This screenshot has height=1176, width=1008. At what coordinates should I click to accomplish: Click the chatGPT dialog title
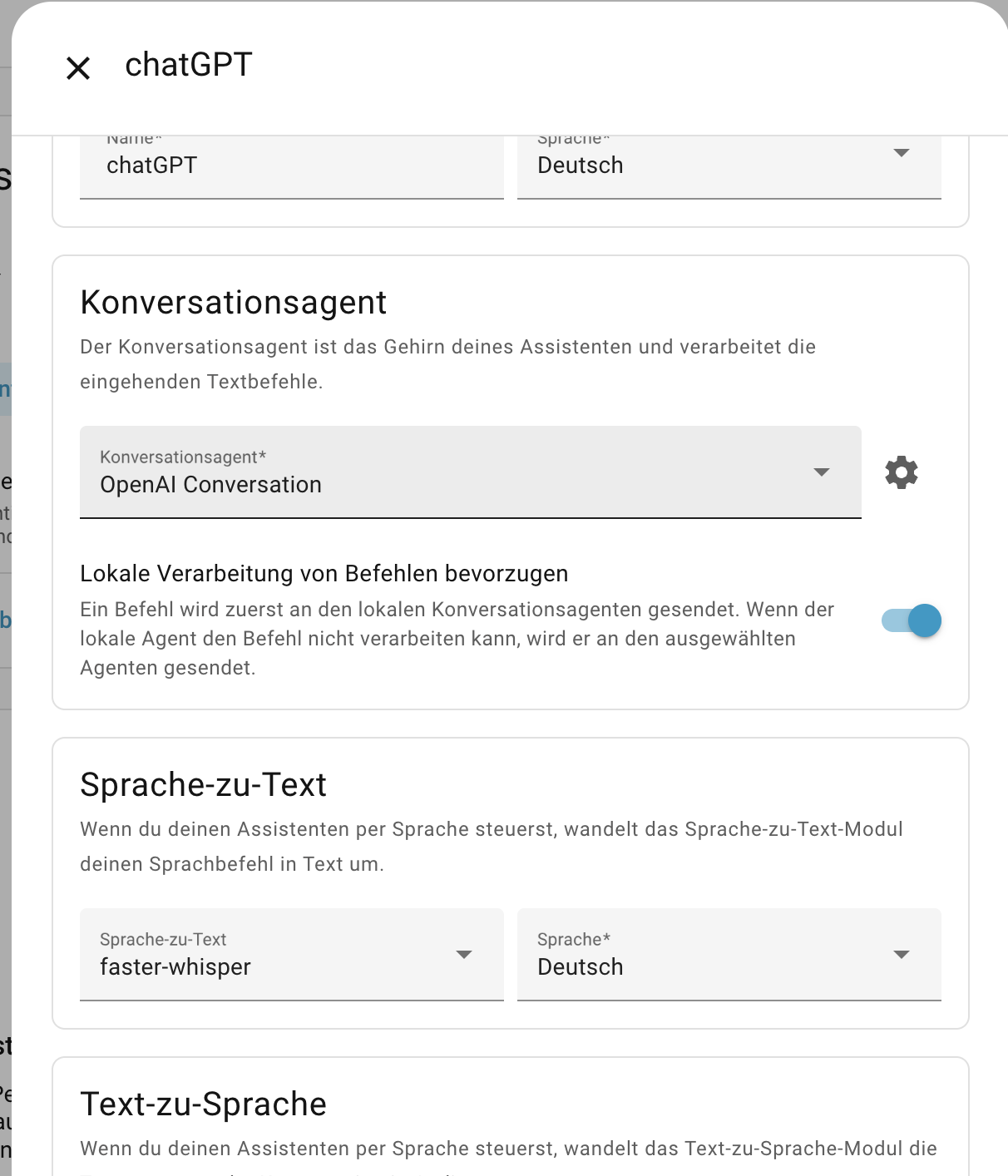(189, 65)
